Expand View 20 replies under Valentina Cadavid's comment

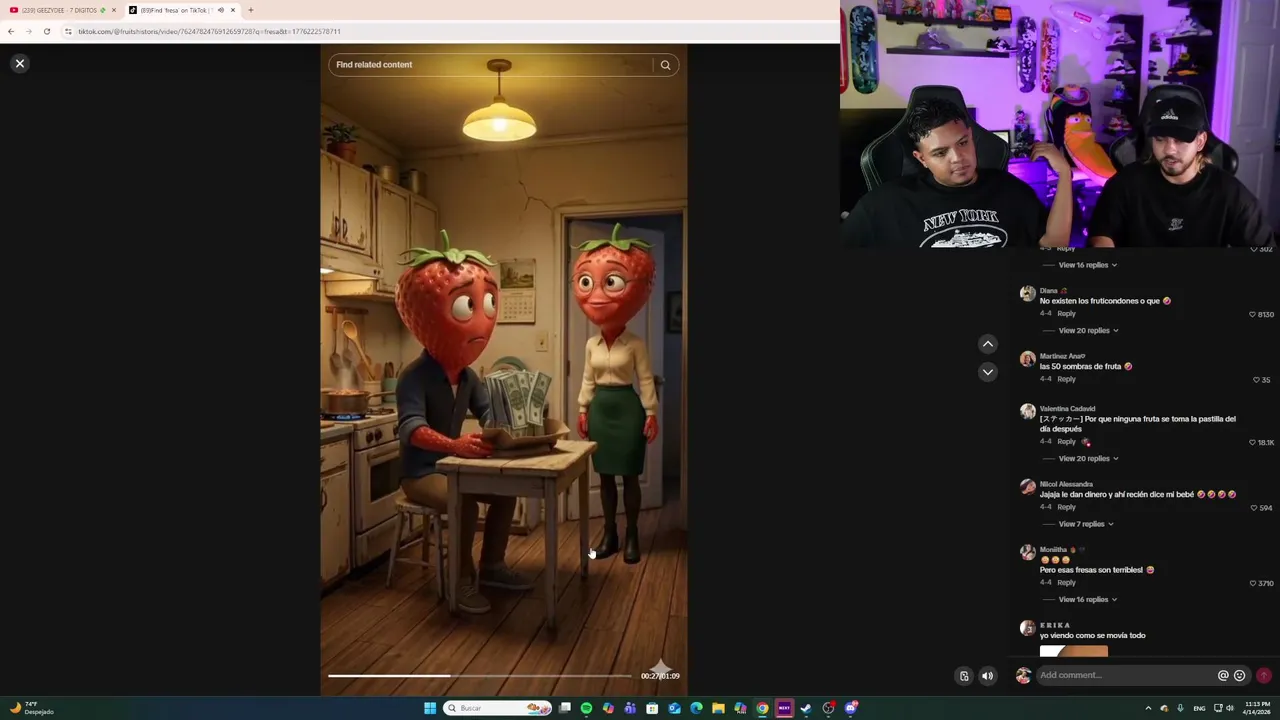pos(1088,459)
